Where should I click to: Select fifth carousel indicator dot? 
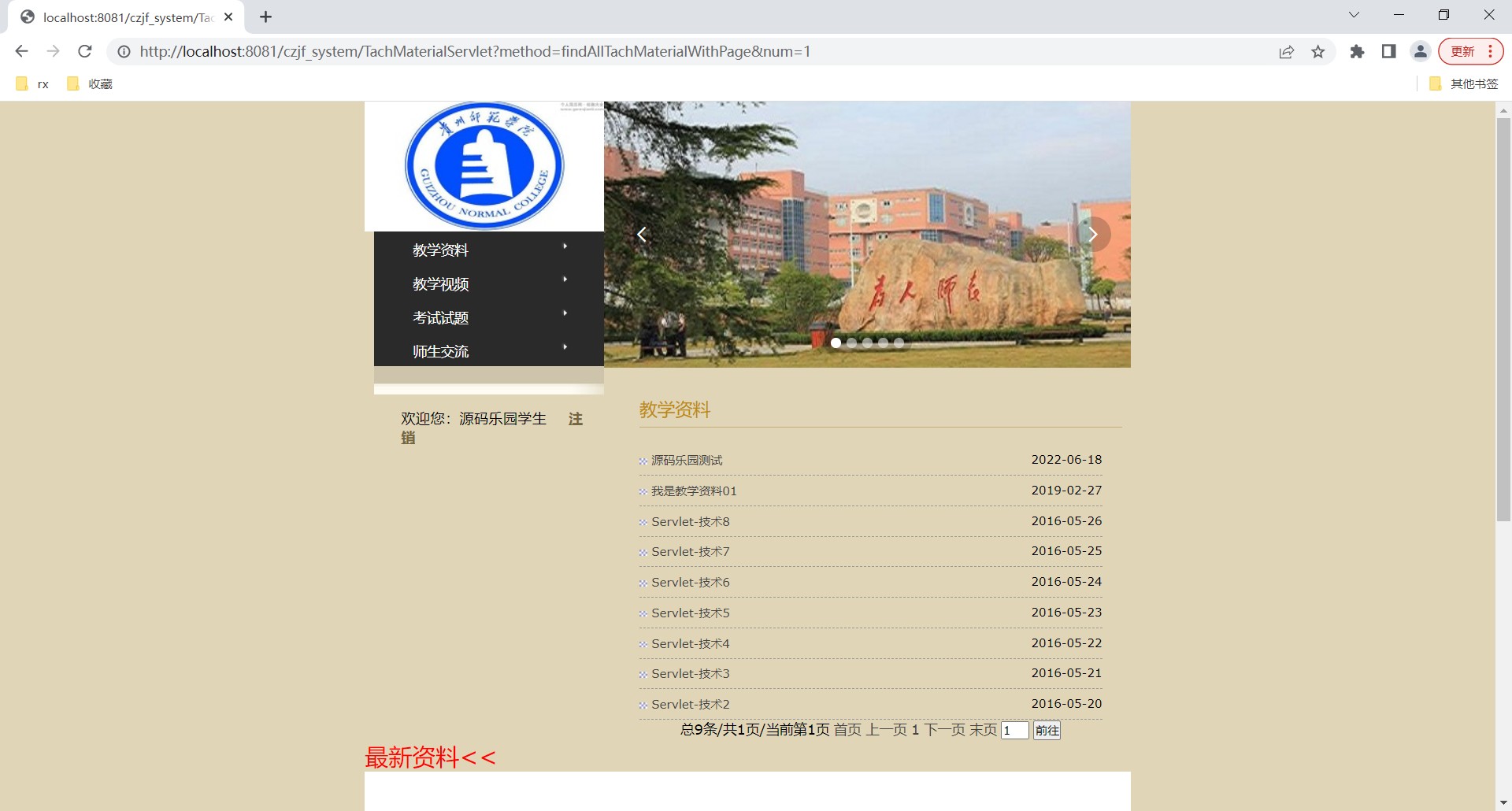(x=899, y=343)
